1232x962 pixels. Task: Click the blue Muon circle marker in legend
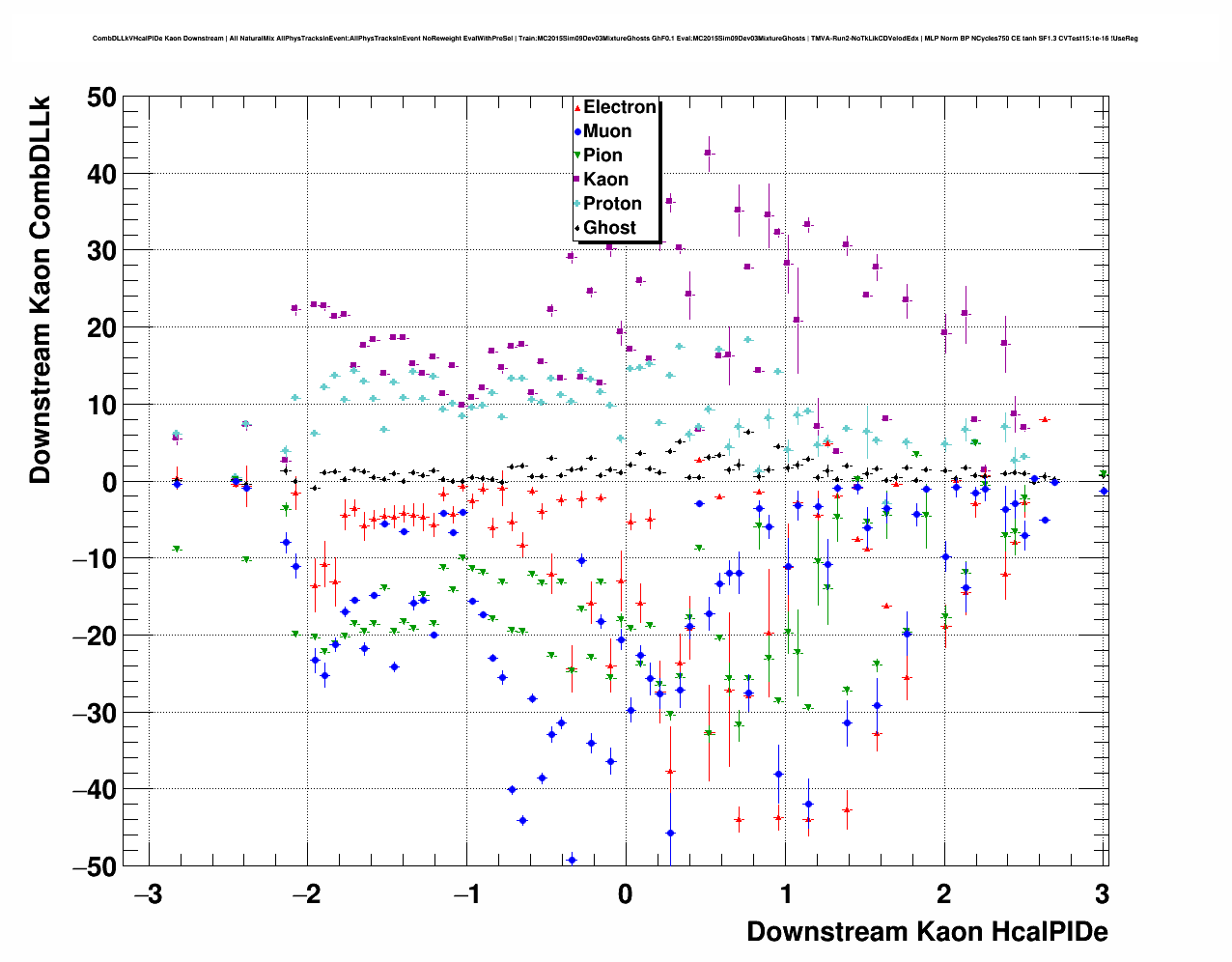click(x=577, y=132)
